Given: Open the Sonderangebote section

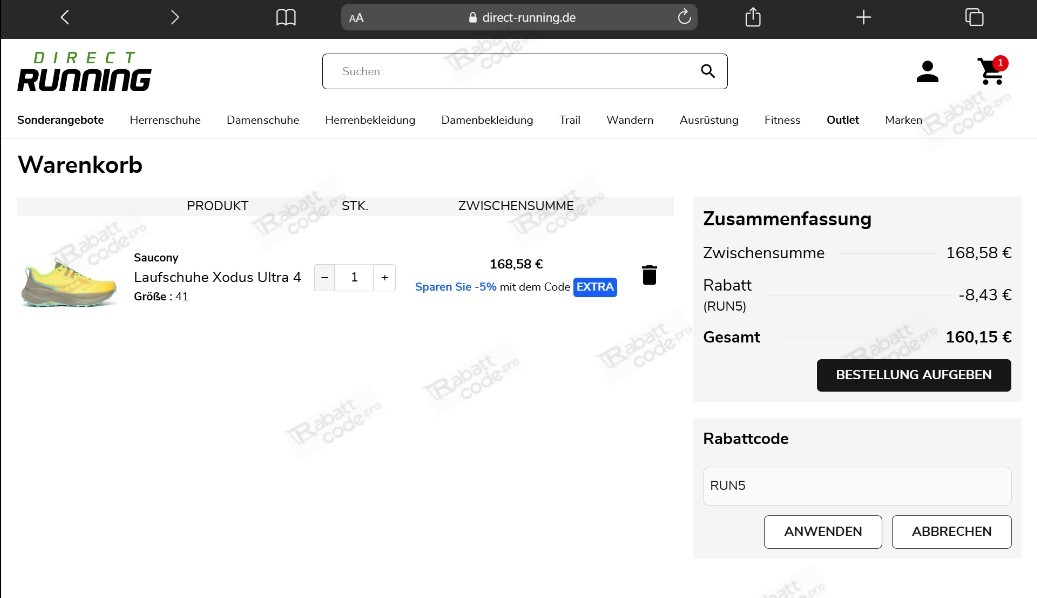Looking at the screenshot, I should coord(60,120).
